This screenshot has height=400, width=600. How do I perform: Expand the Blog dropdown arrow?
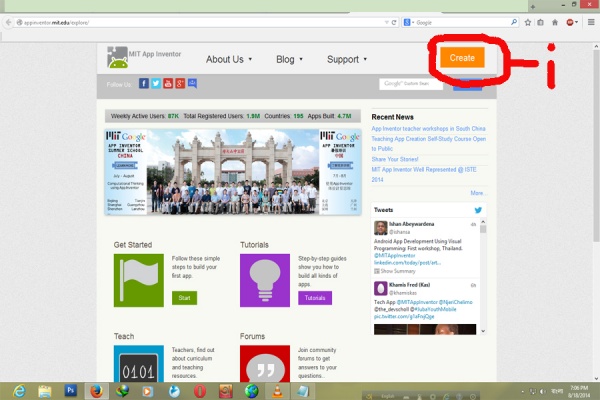click(301, 59)
